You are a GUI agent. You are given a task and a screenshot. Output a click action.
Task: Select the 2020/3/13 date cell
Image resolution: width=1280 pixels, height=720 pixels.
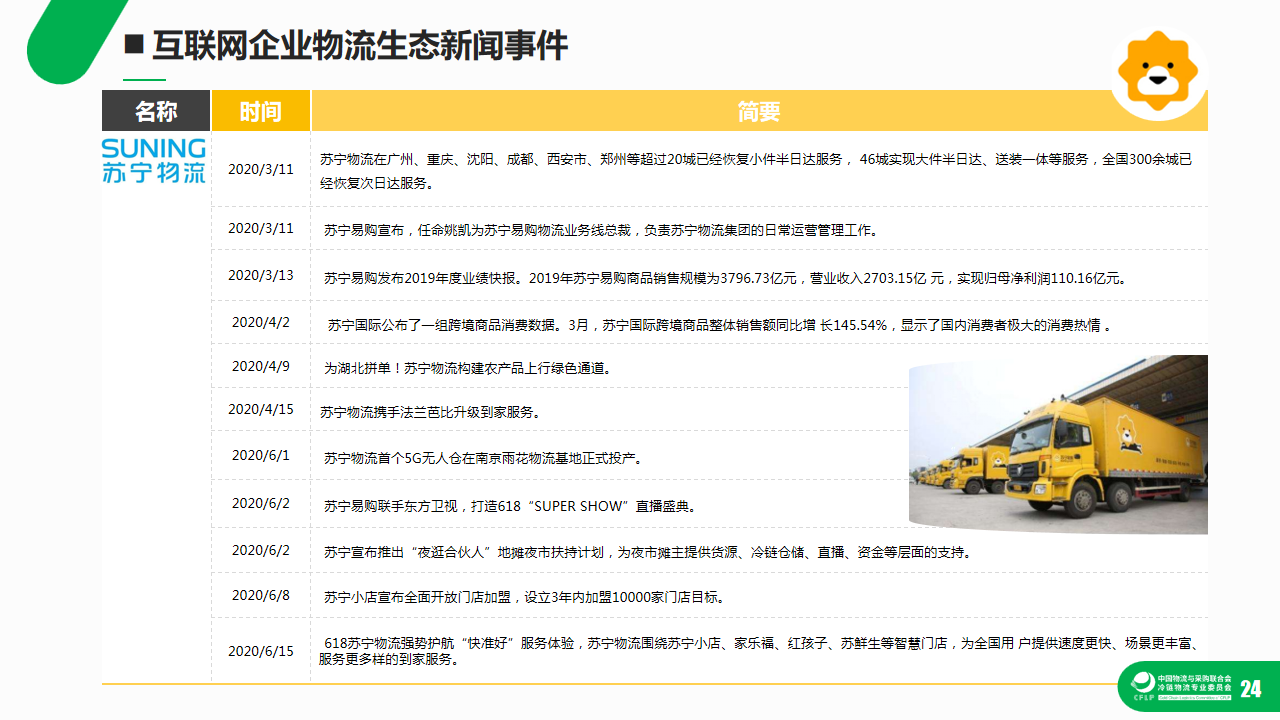(261, 275)
